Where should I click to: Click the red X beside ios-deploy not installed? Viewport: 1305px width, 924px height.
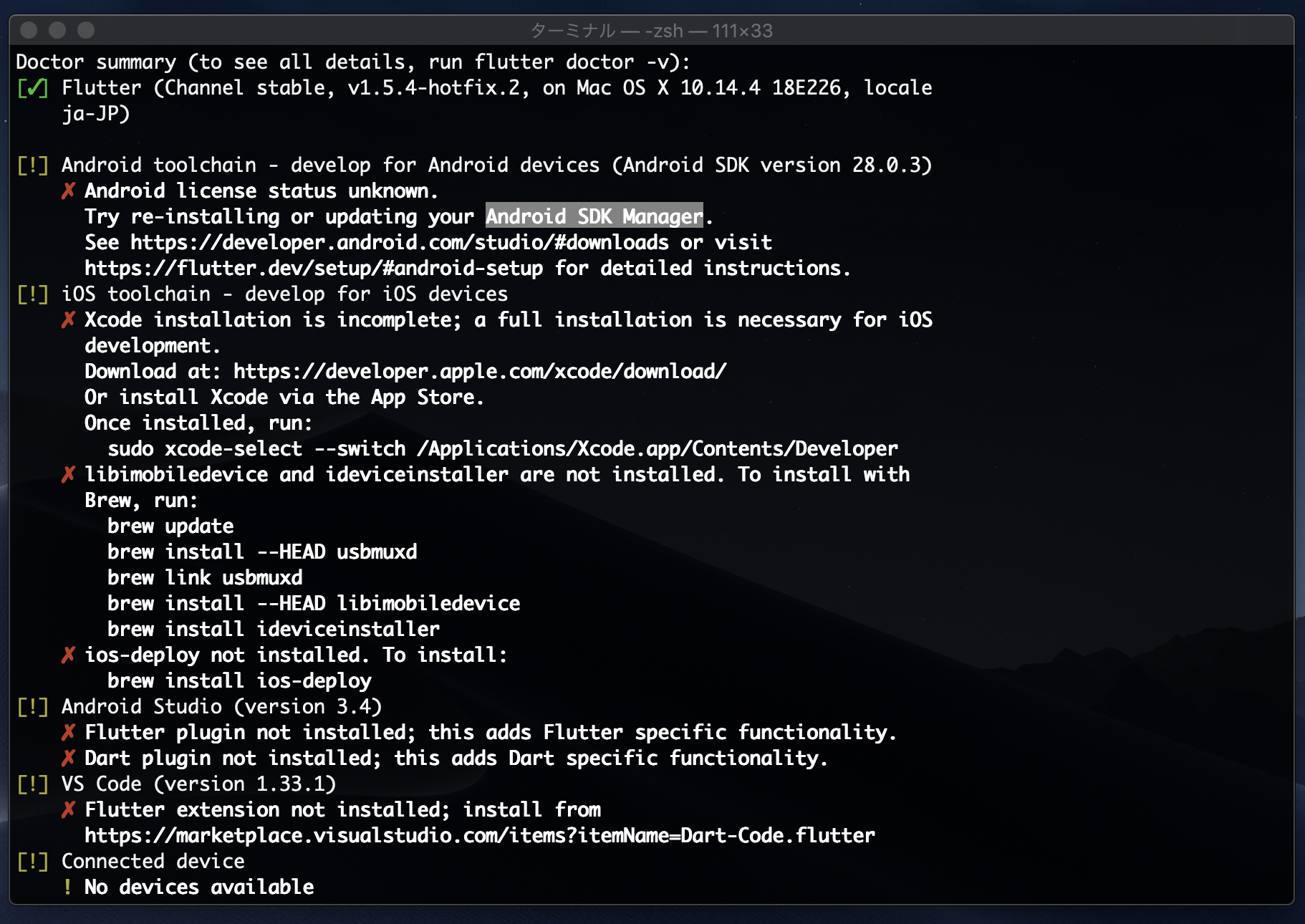[68, 655]
